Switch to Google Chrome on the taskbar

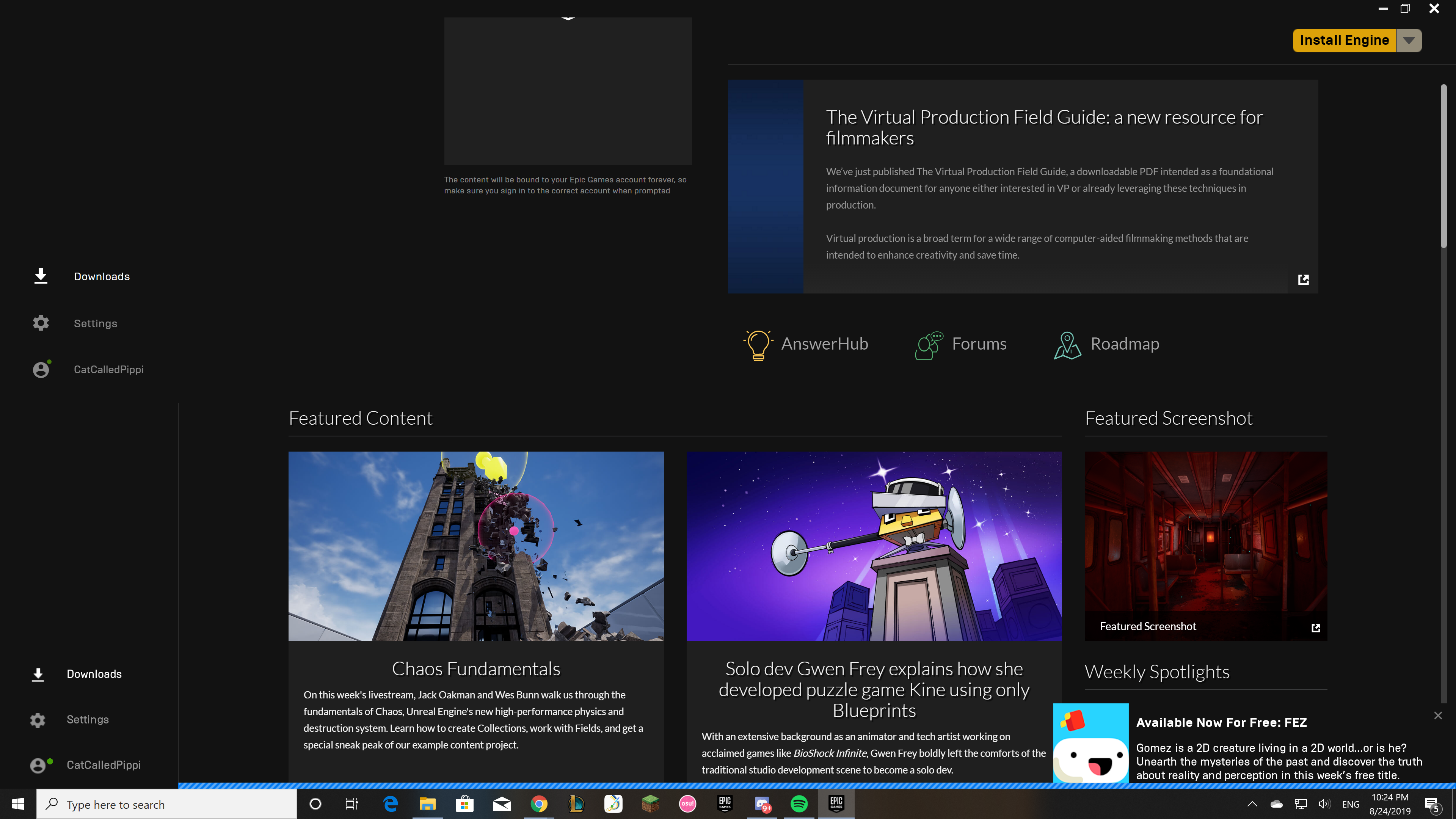pos(539,804)
